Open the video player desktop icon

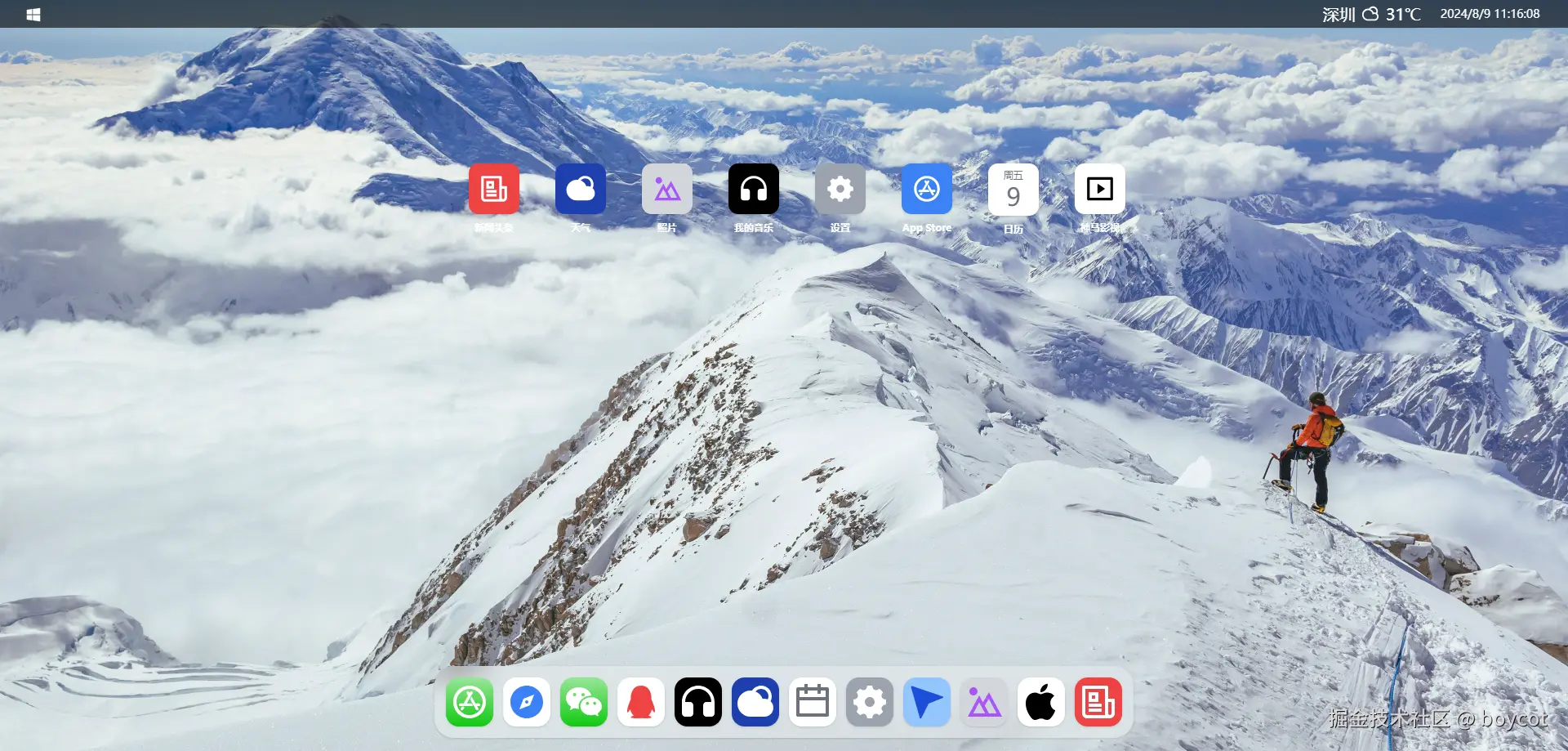(1100, 189)
